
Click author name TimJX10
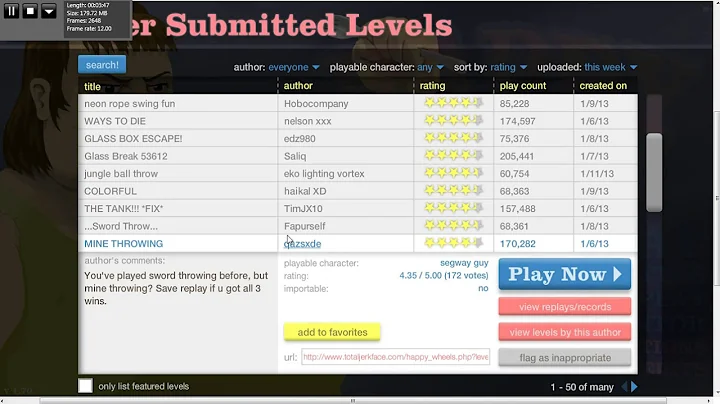(303, 208)
